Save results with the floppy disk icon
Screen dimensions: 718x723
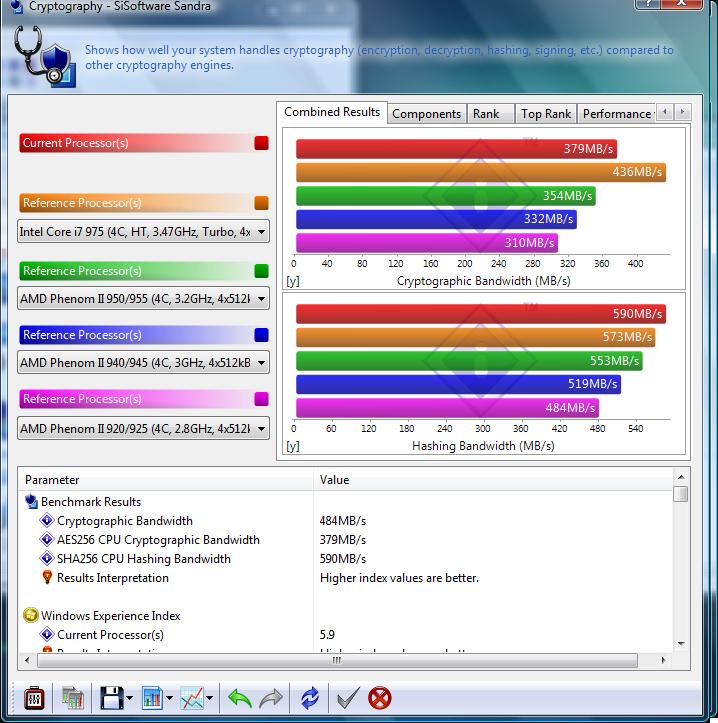(x=111, y=698)
